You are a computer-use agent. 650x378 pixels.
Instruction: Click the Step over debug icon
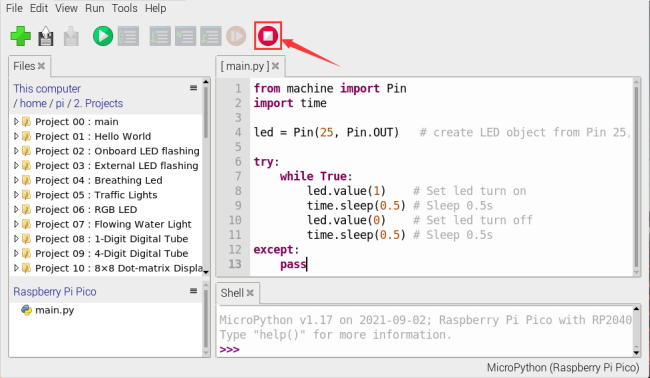click(x=160, y=36)
